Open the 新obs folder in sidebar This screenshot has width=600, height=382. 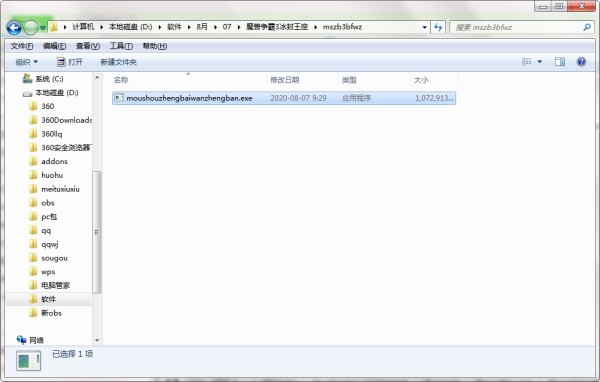(51, 313)
